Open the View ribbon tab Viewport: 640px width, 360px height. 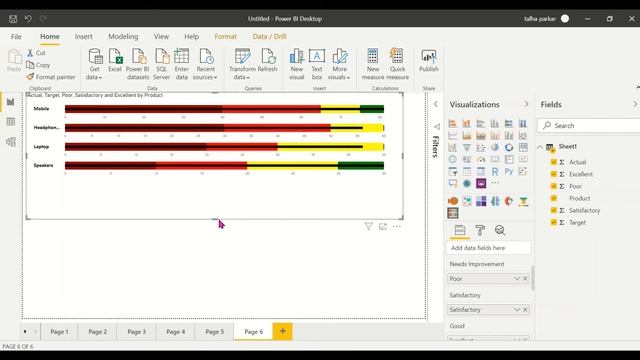pyautogui.click(x=161, y=37)
